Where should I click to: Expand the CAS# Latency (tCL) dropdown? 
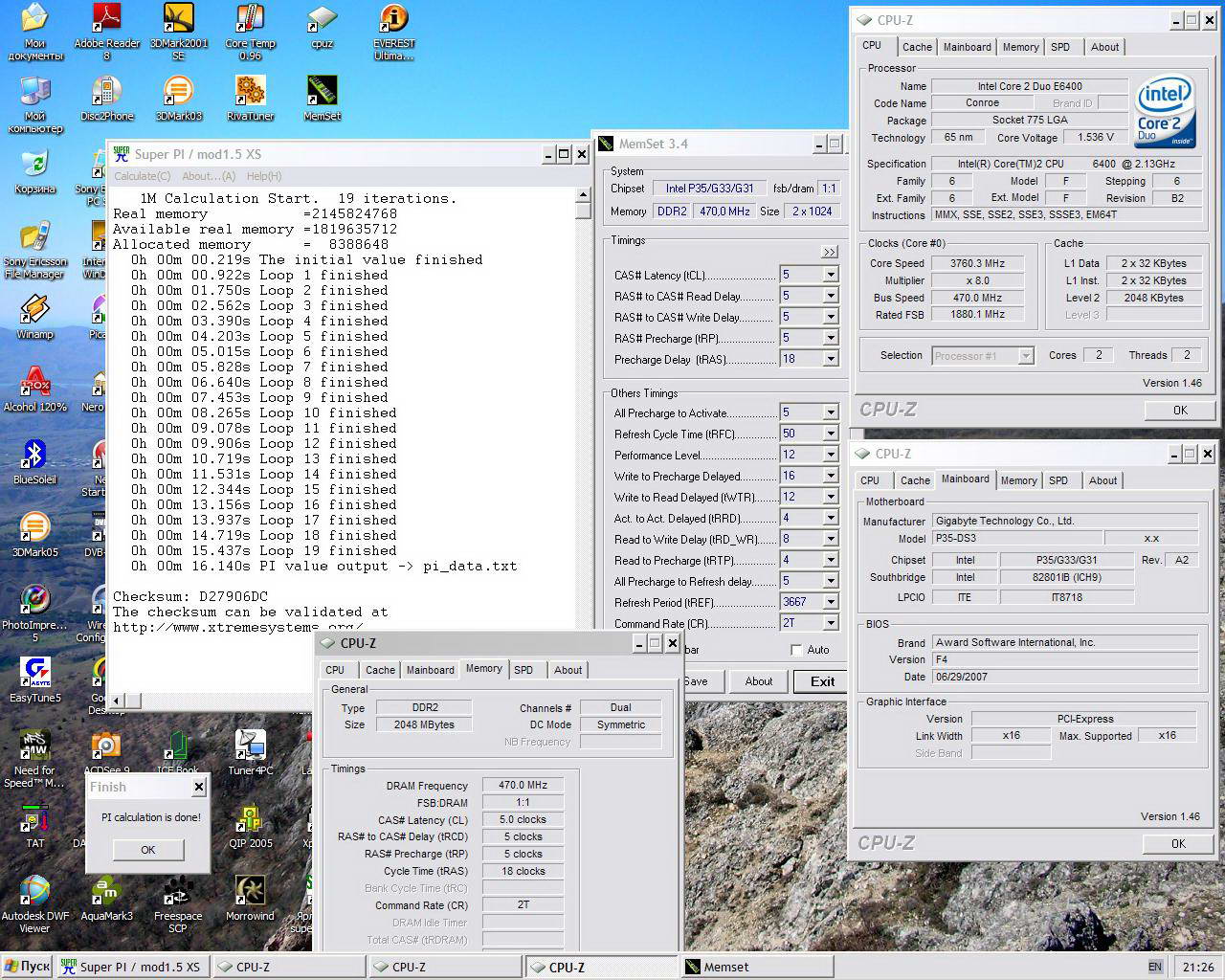point(831,275)
